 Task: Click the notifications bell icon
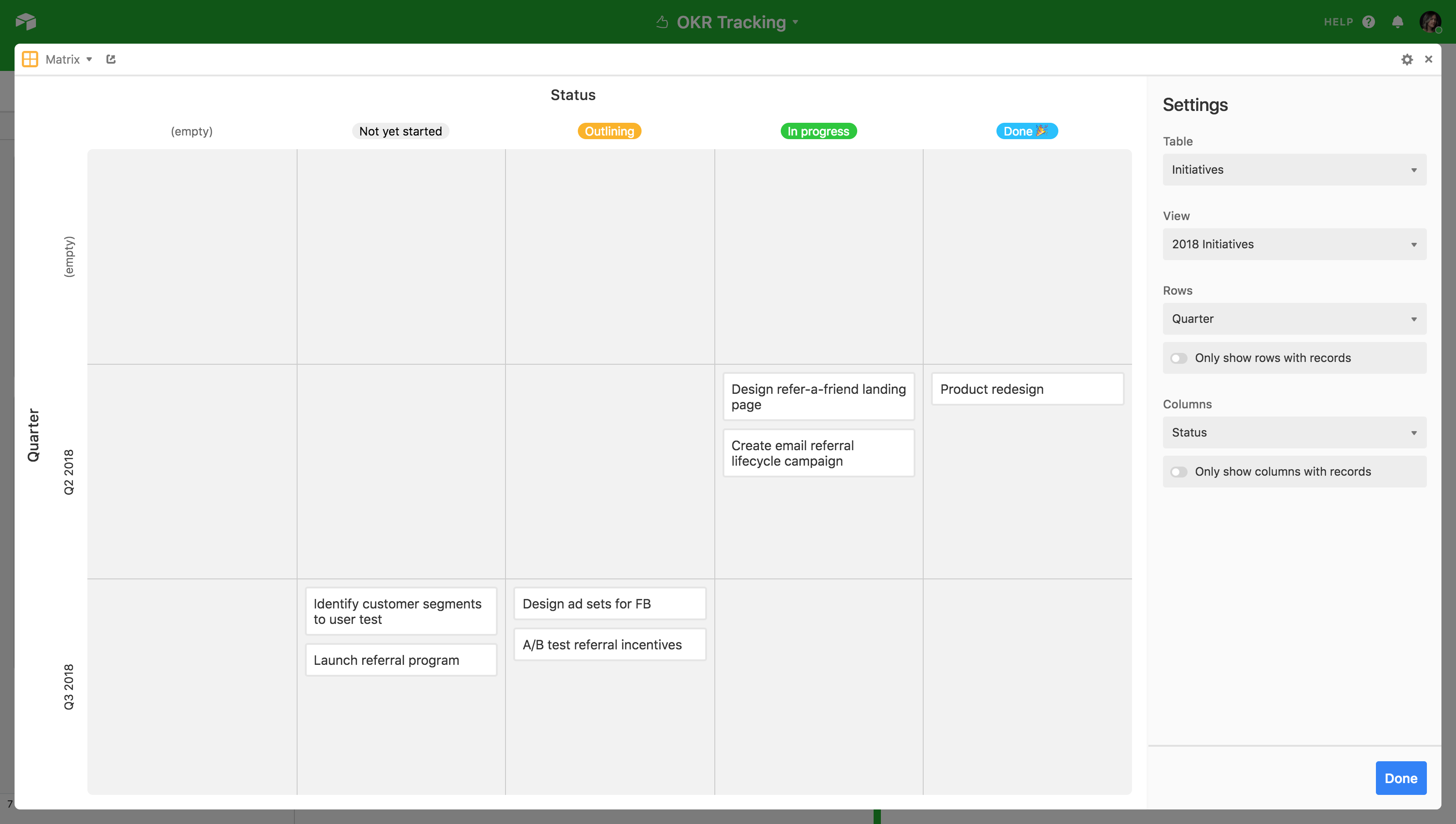point(1397,22)
